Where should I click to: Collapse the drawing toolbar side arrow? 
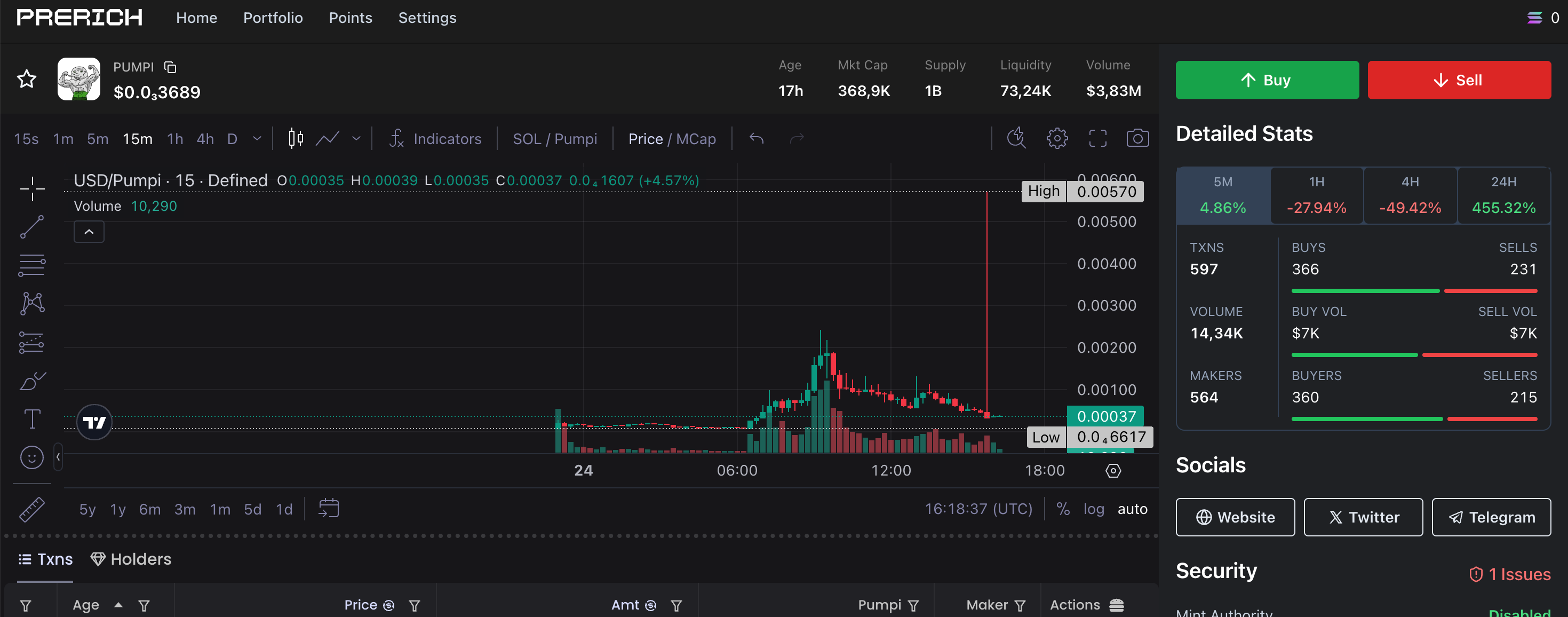[x=58, y=457]
